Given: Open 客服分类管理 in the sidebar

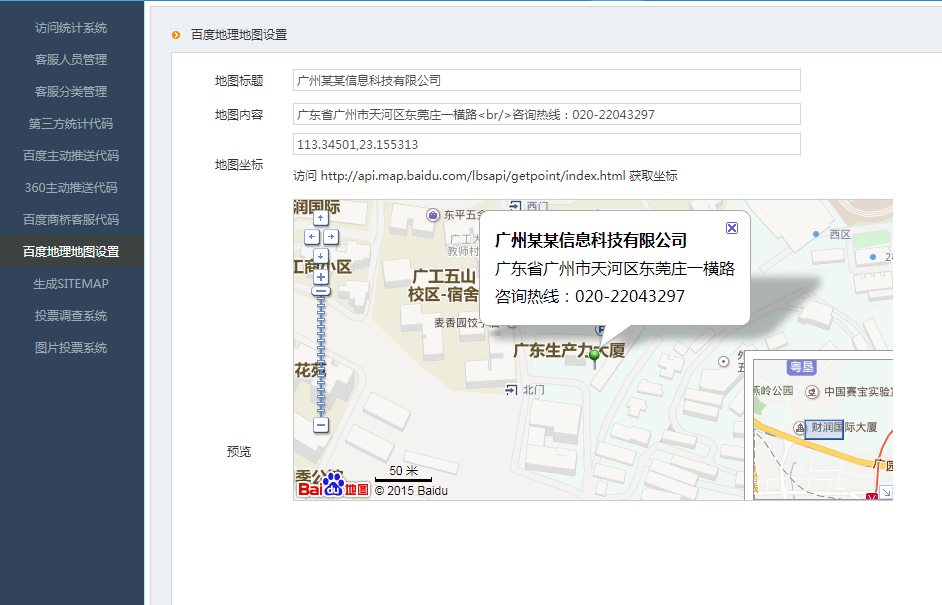Looking at the screenshot, I should [71, 91].
